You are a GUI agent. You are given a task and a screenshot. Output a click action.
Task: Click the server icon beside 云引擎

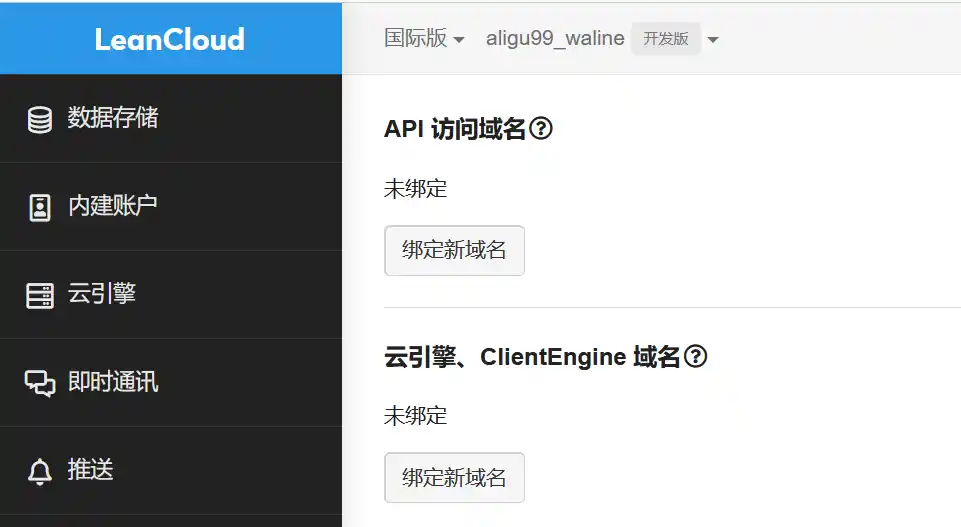[40, 295]
